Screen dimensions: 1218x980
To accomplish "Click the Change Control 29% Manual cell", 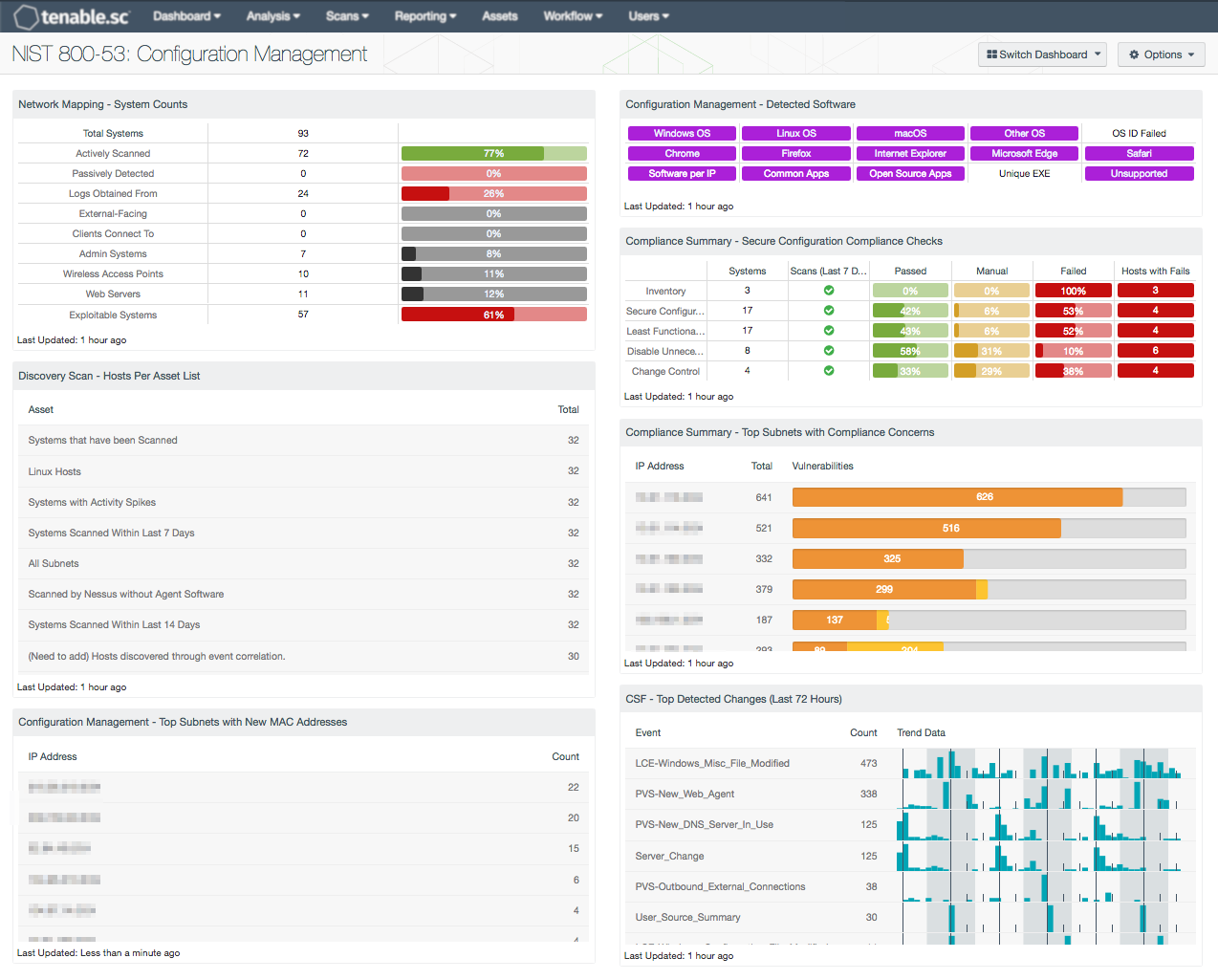I will tap(991, 371).
